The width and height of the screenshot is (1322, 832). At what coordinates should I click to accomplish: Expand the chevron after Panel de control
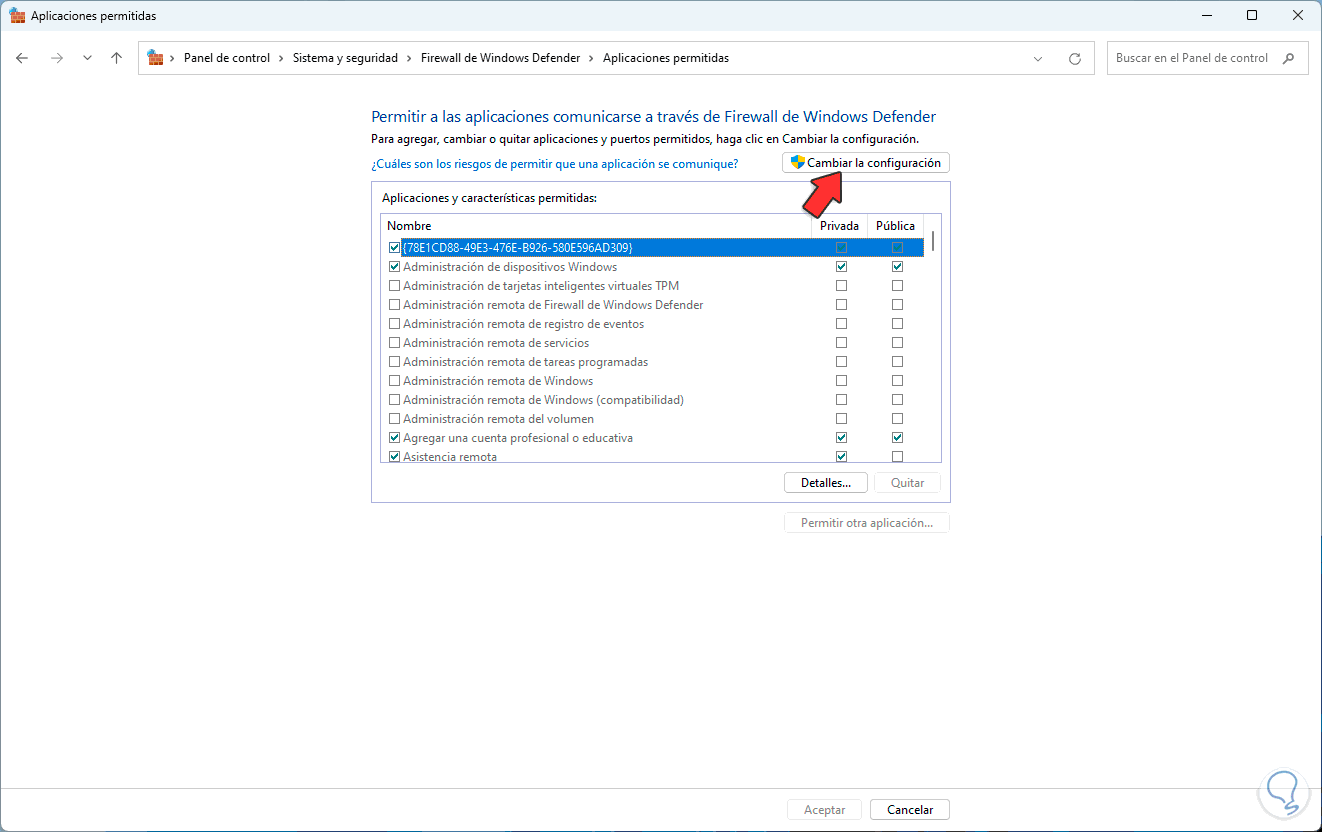click(x=281, y=58)
